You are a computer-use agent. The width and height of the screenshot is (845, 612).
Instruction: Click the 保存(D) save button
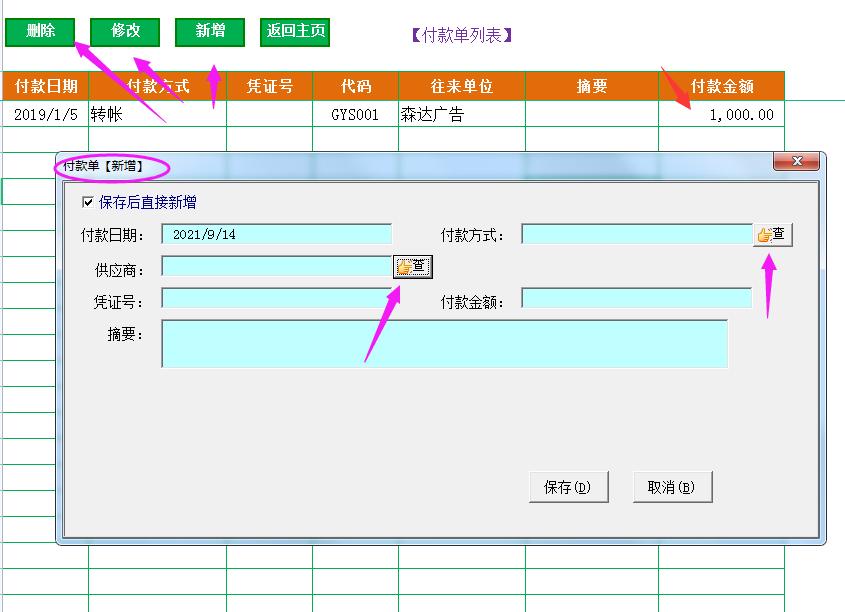[568, 487]
